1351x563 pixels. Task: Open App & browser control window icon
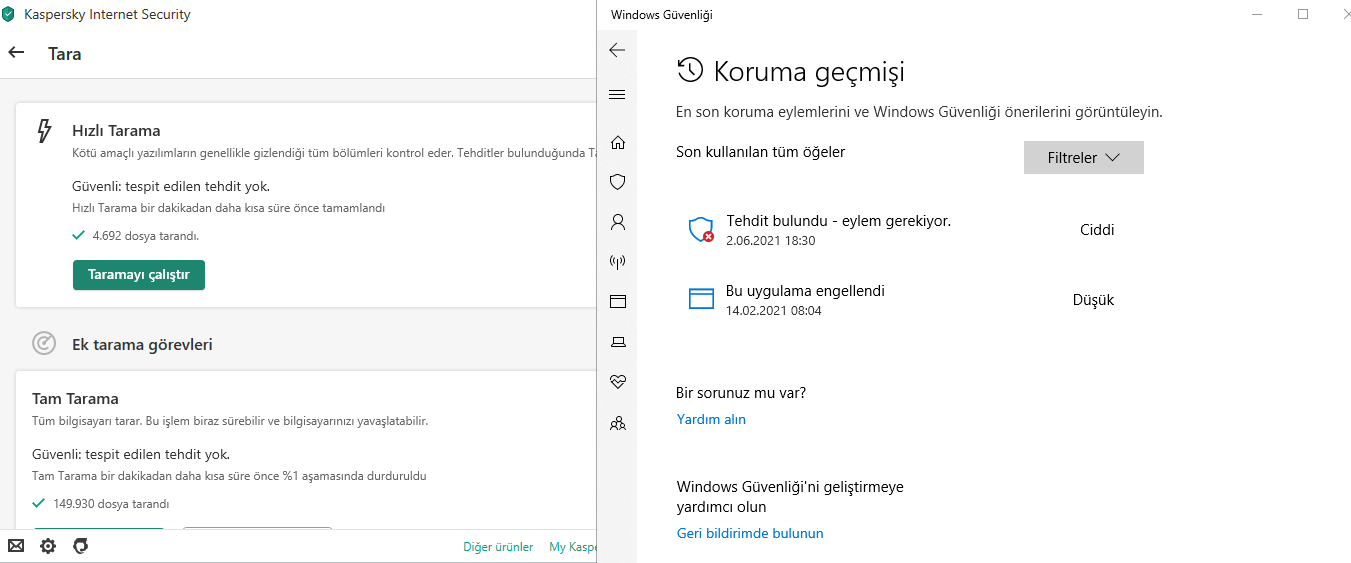(617, 301)
